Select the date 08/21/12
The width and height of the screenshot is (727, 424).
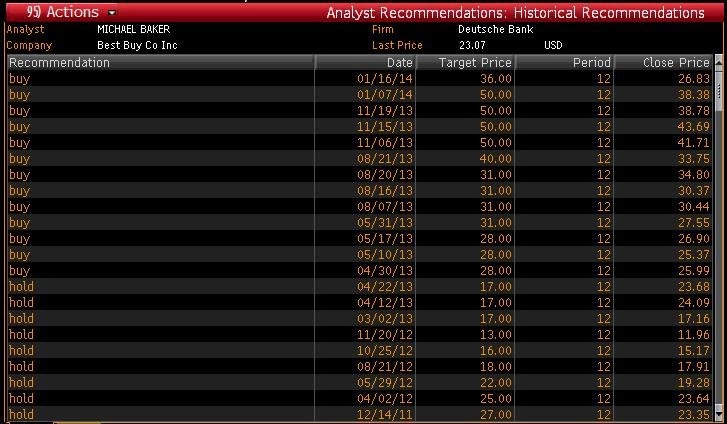click(385, 366)
